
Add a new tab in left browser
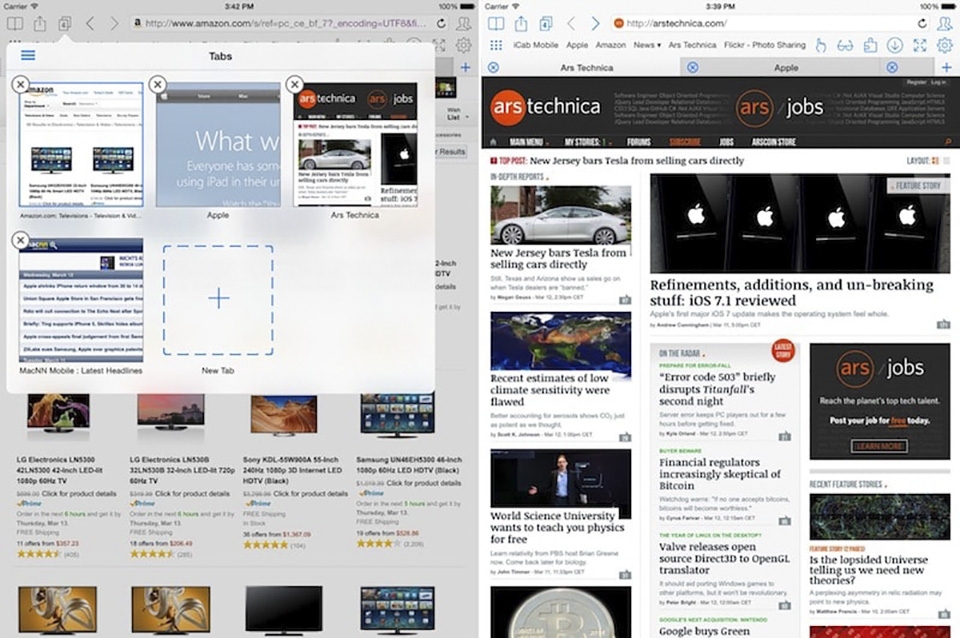[x=465, y=67]
